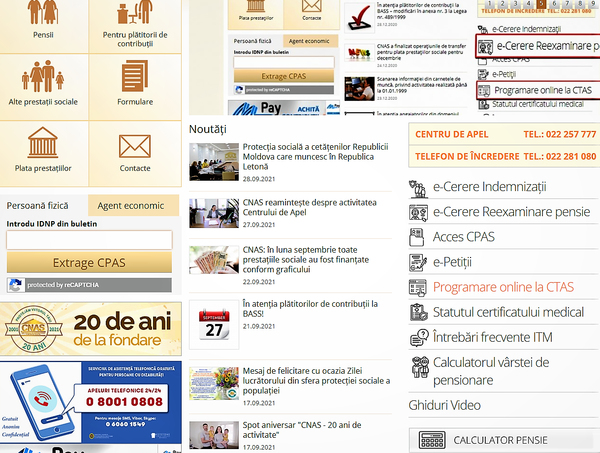
Task: Open the Pensii section icon
Action: [x=45, y=10]
